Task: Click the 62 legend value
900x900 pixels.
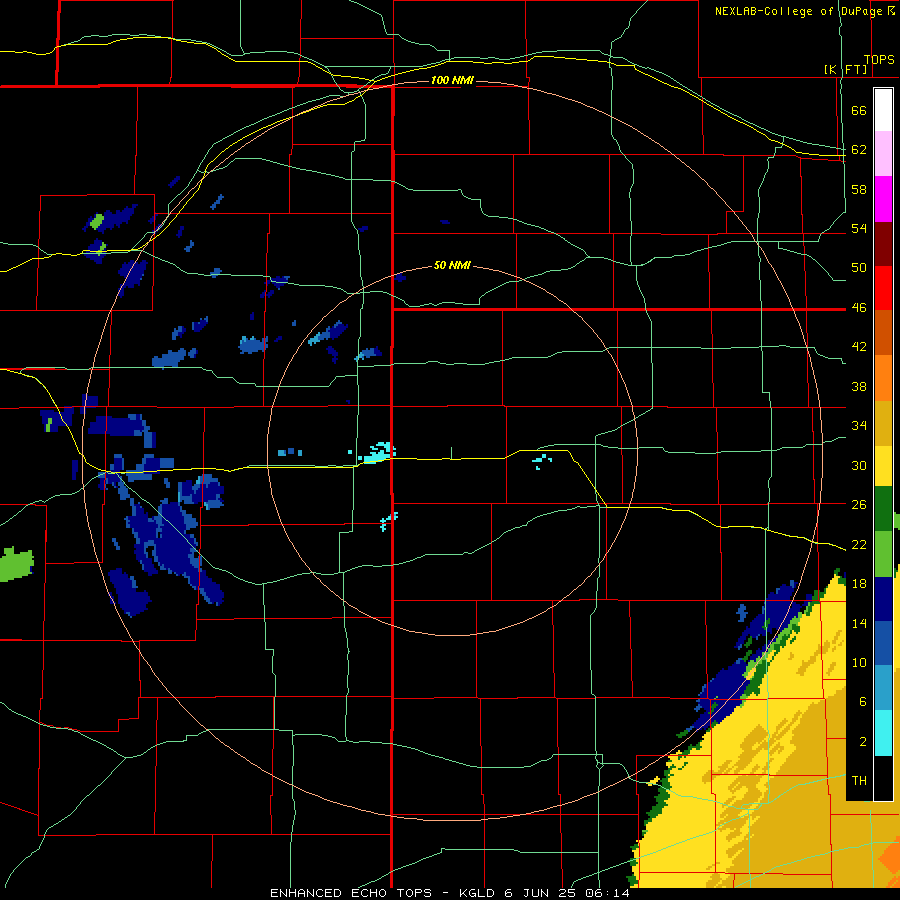Action: click(859, 150)
